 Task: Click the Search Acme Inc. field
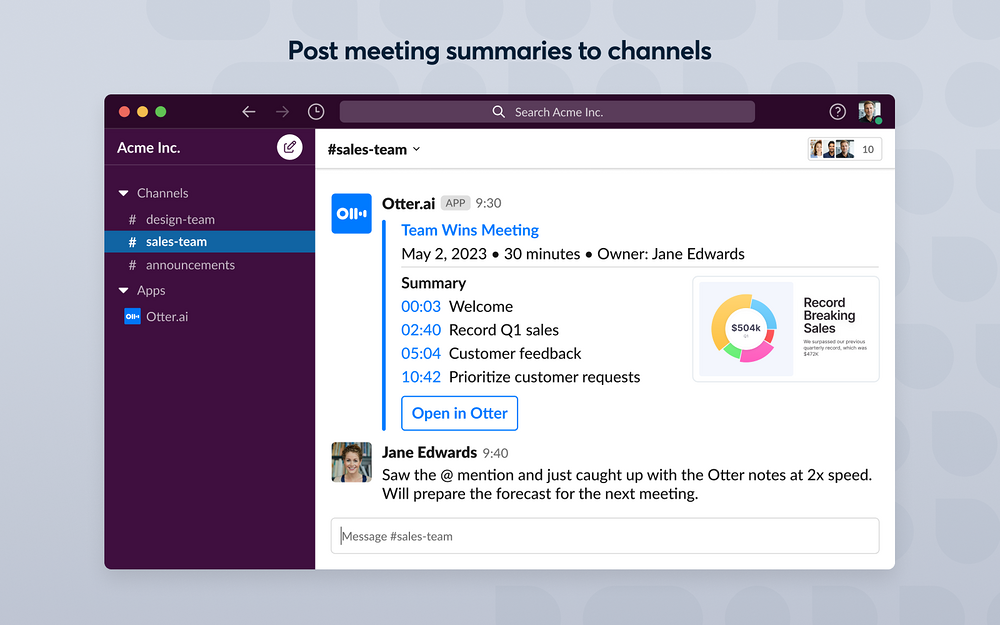[547, 112]
